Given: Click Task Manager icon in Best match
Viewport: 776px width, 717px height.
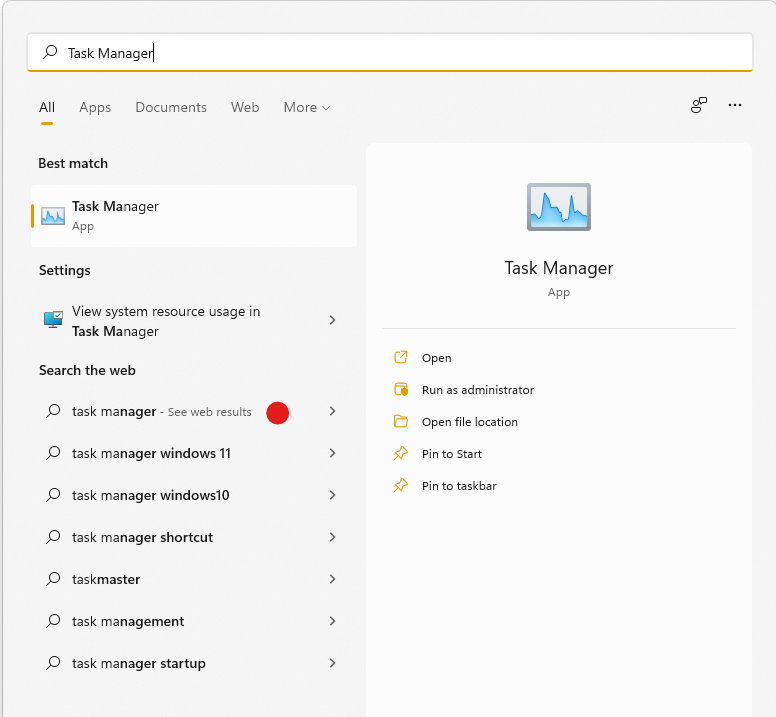Looking at the screenshot, I should pyautogui.click(x=53, y=216).
